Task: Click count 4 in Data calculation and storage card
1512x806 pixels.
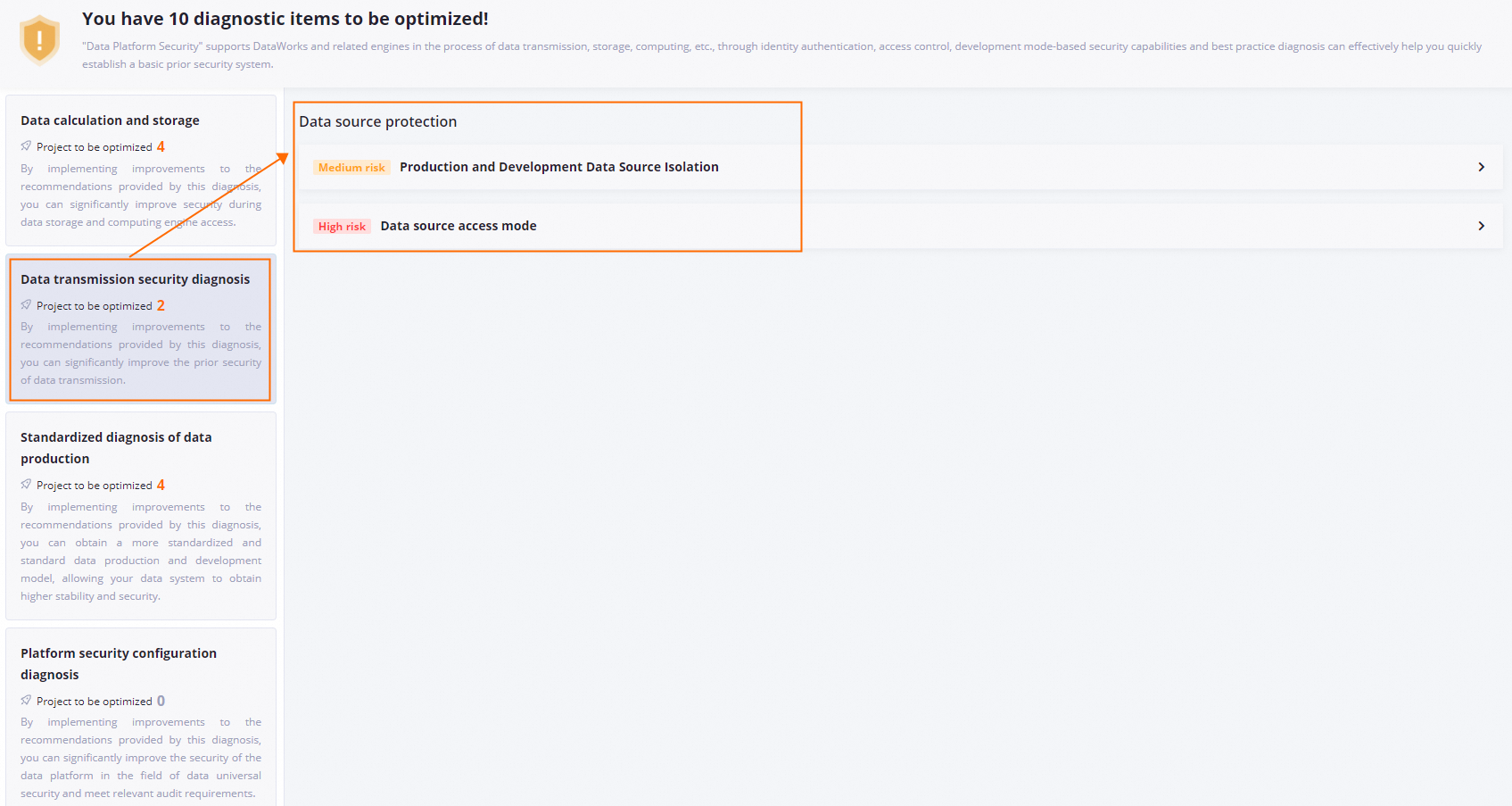Action: 161,146
